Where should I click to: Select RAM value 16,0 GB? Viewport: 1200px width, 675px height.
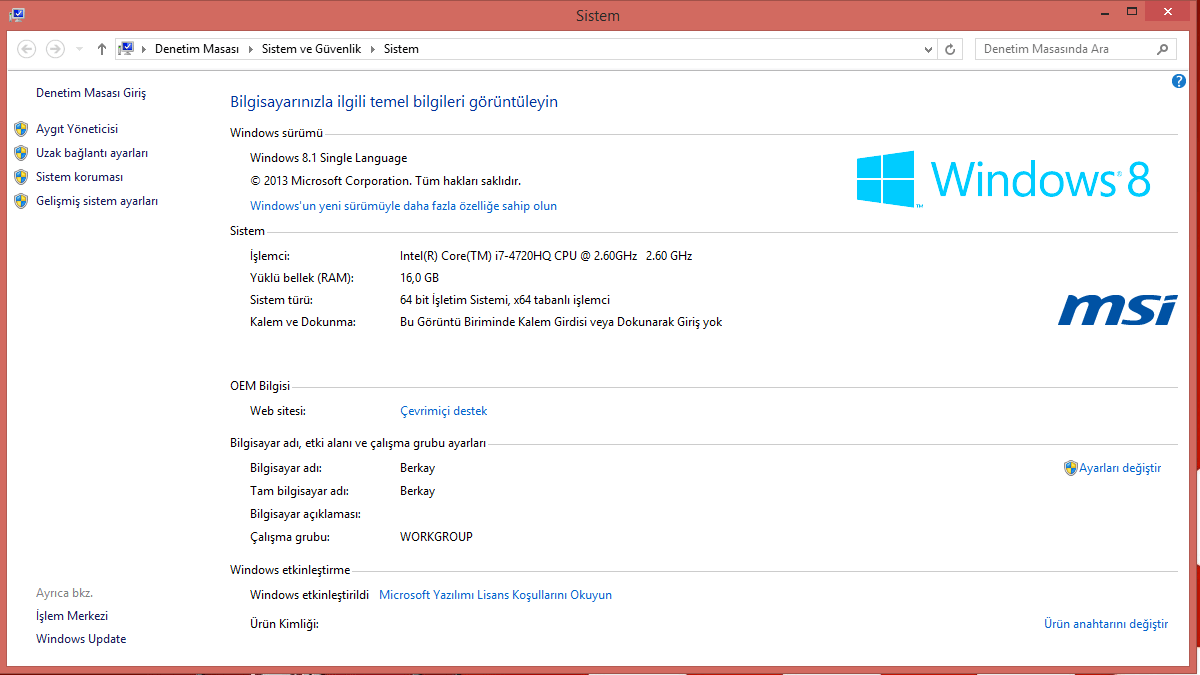coord(419,278)
